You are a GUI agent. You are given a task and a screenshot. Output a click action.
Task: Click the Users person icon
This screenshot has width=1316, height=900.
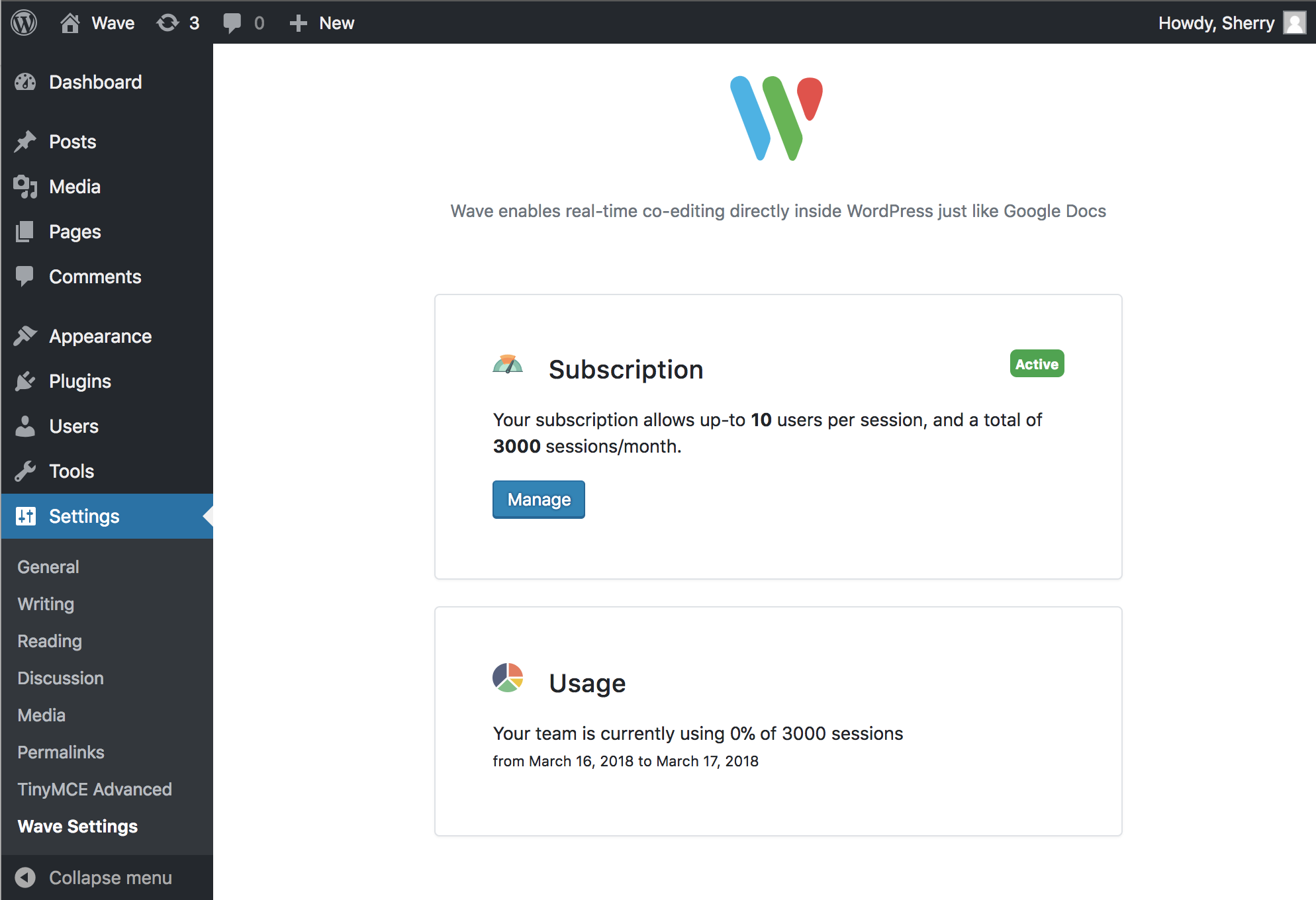pyautogui.click(x=25, y=426)
